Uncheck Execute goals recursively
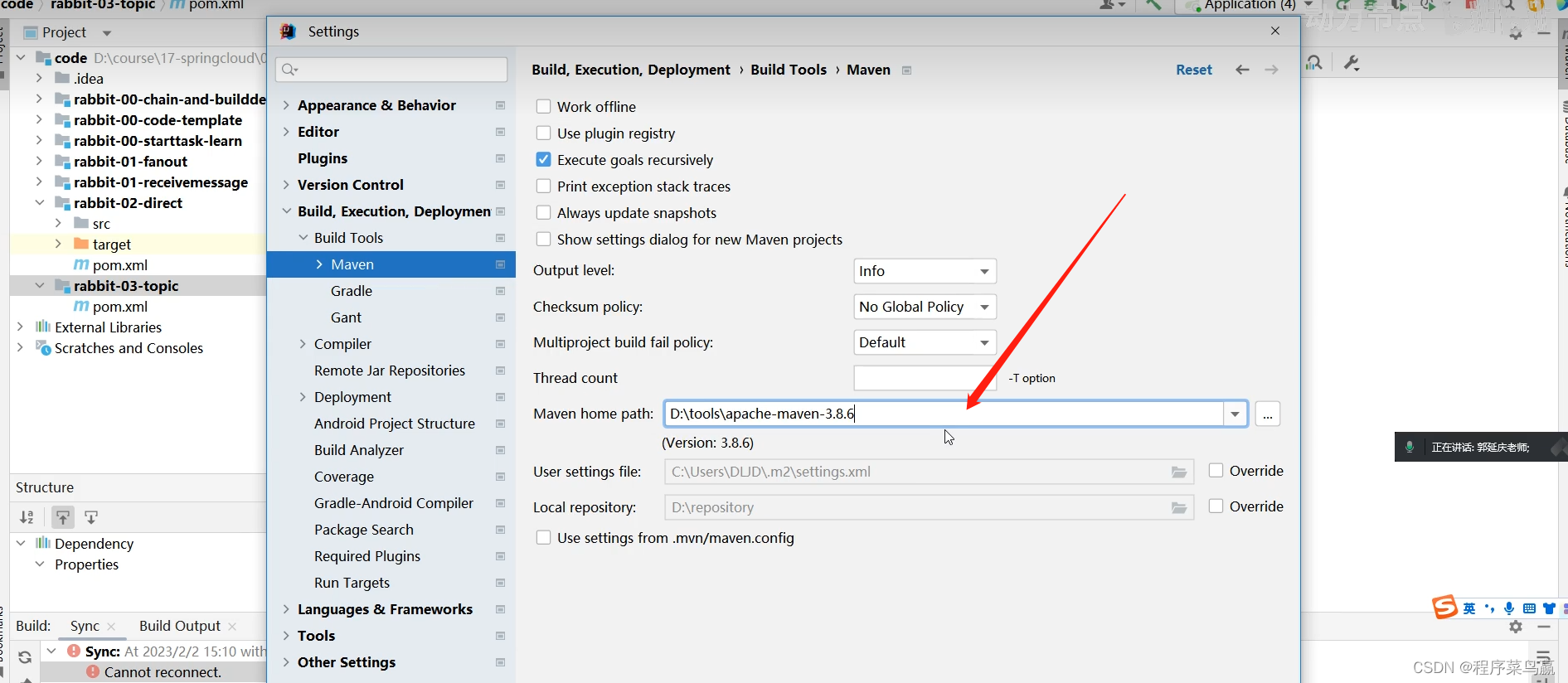Image resolution: width=1568 pixels, height=683 pixels. coord(543,159)
